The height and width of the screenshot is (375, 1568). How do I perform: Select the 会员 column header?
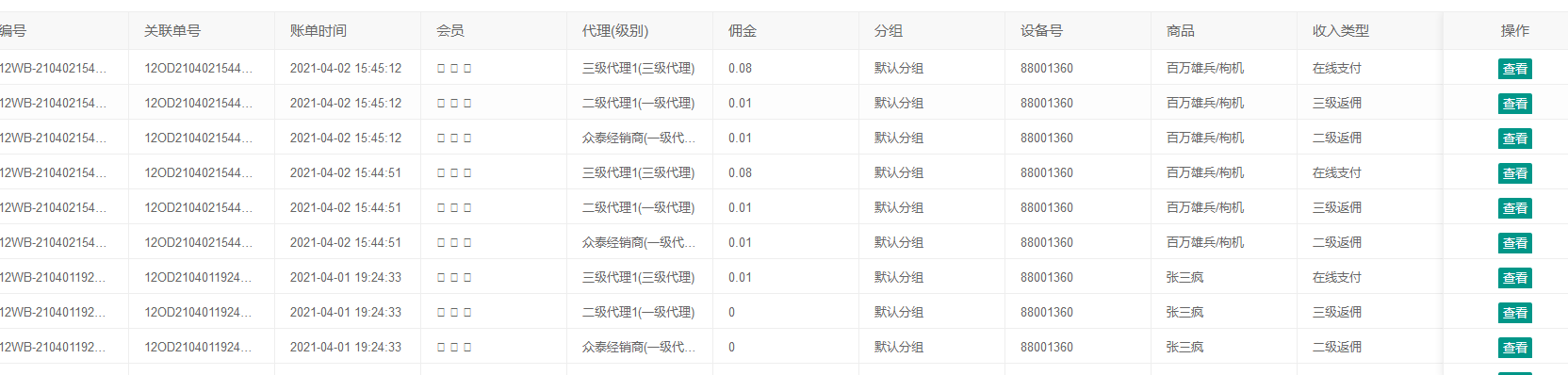[x=450, y=31]
